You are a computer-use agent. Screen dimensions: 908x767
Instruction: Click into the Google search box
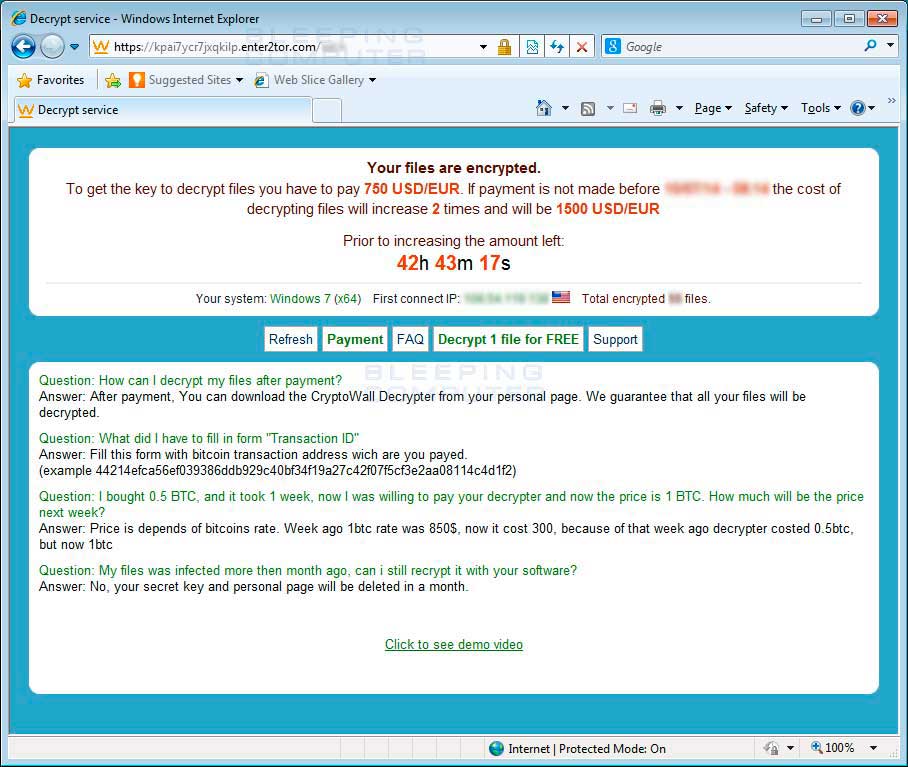pyautogui.click(x=735, y=47)
